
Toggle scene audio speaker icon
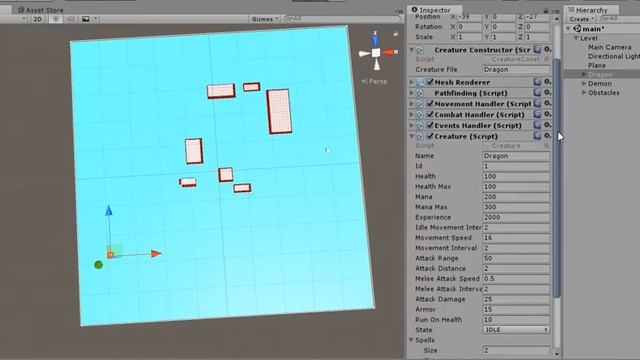70,19
